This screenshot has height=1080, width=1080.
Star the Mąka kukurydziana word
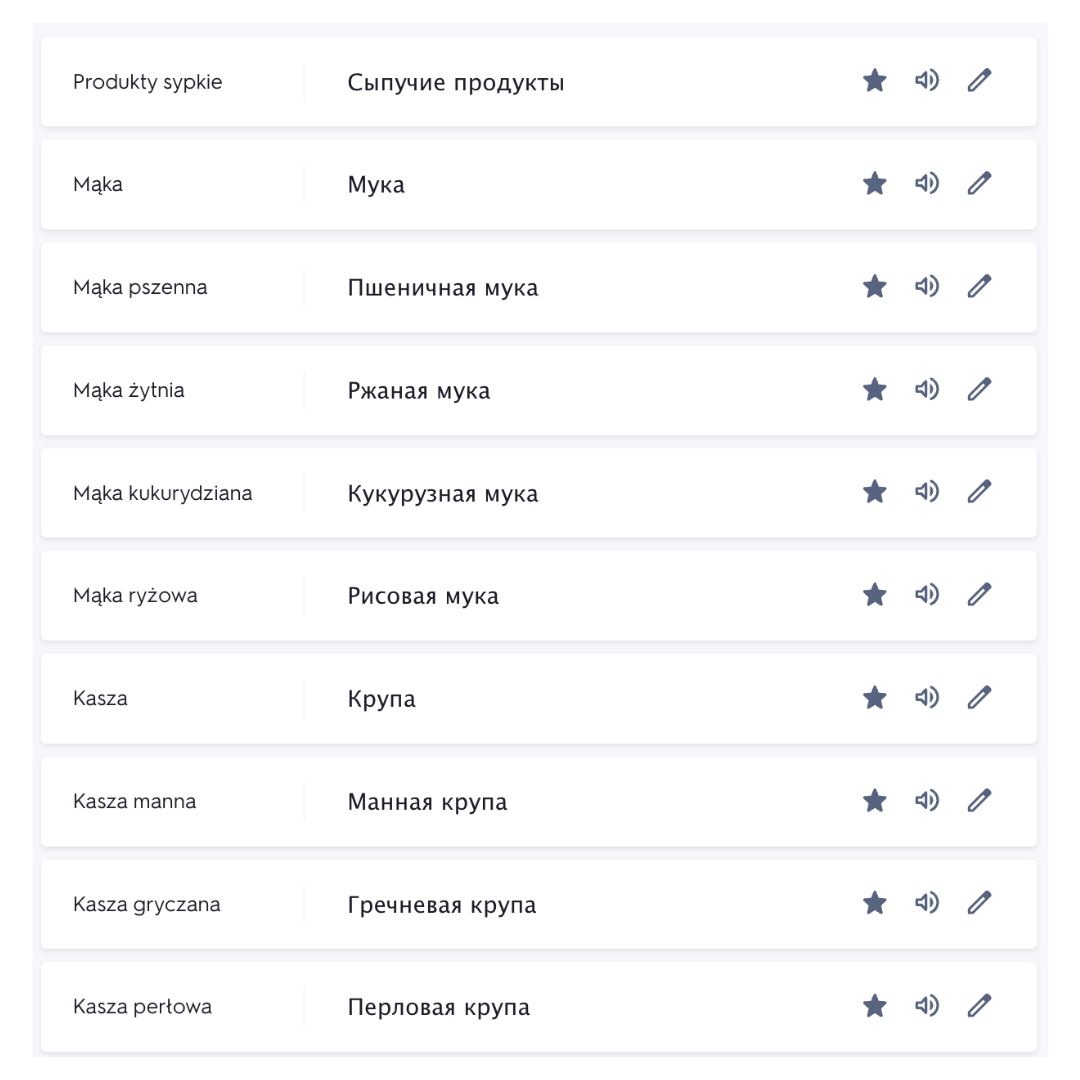(875, 492)
